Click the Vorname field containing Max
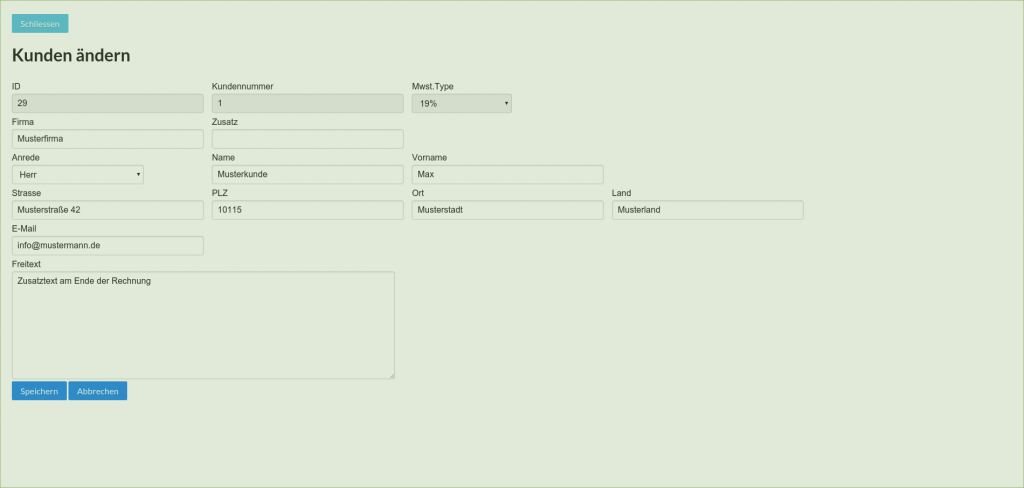 (x=507, y=174)
